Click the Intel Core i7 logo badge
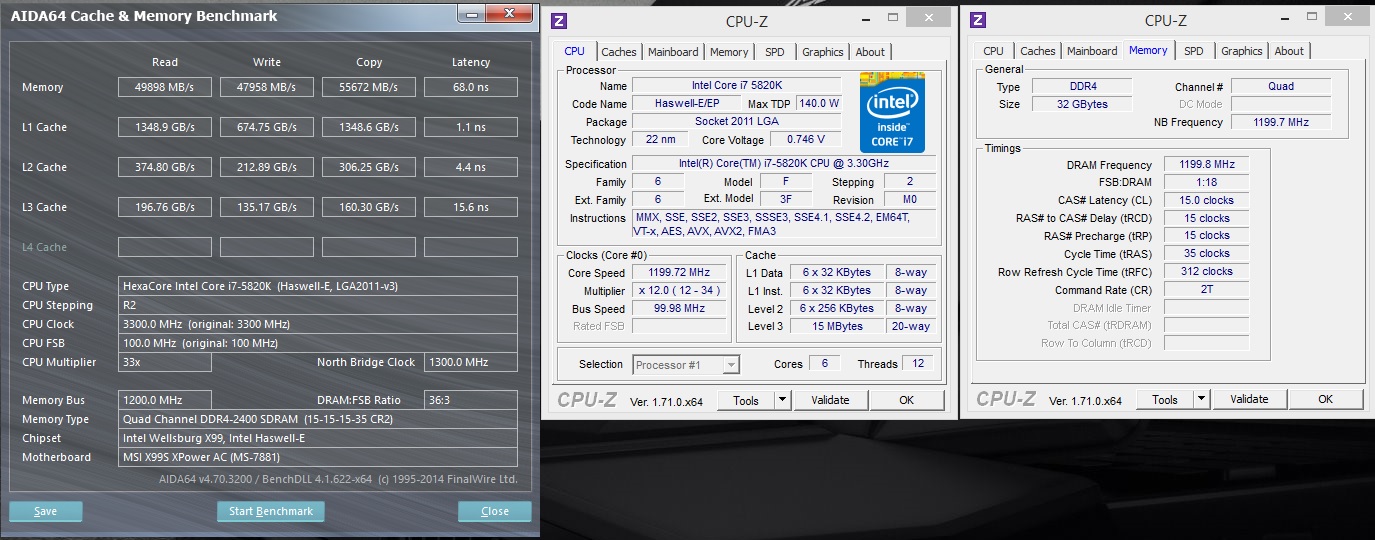This screenshot has width=1375, height=540. tap(892, 112)
